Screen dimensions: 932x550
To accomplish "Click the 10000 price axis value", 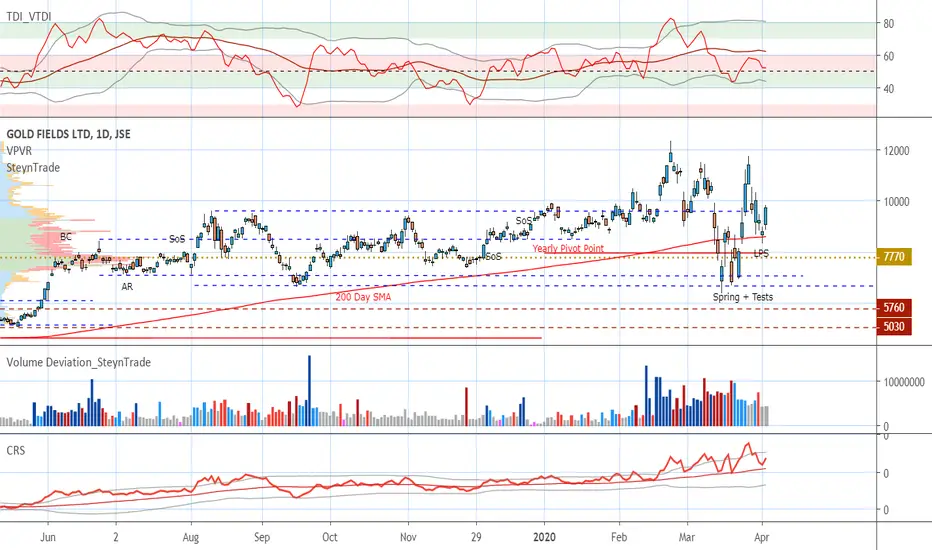I will (896, 202).
